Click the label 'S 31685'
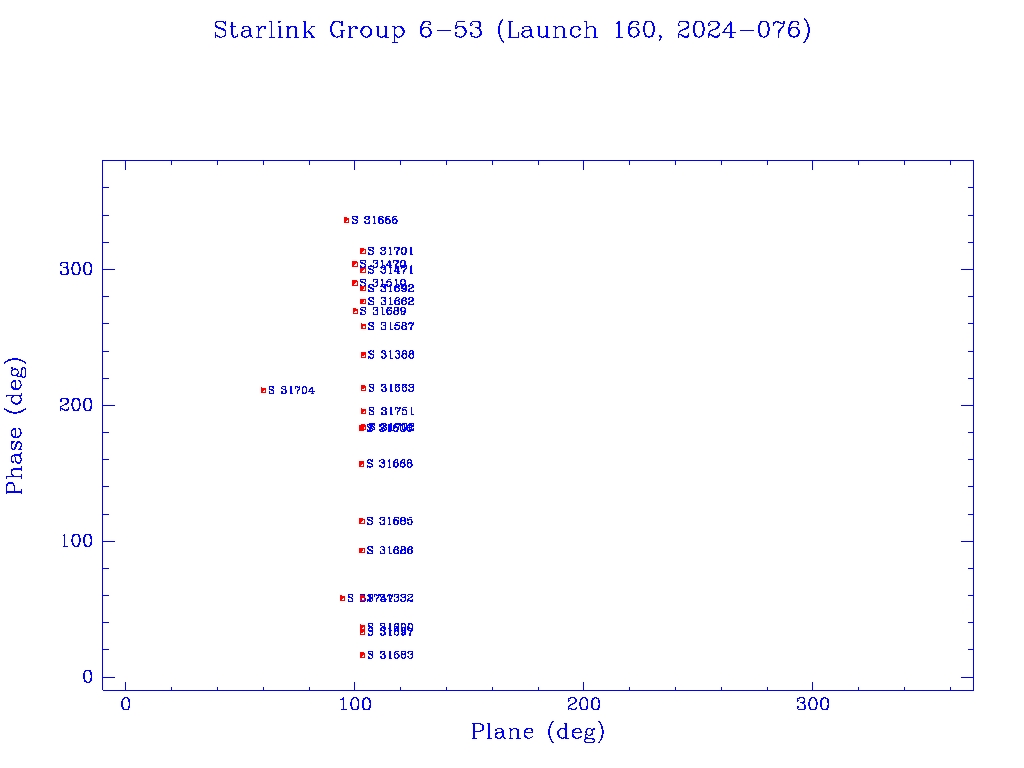The image size is (1024, 768). (x=389, y=521)
